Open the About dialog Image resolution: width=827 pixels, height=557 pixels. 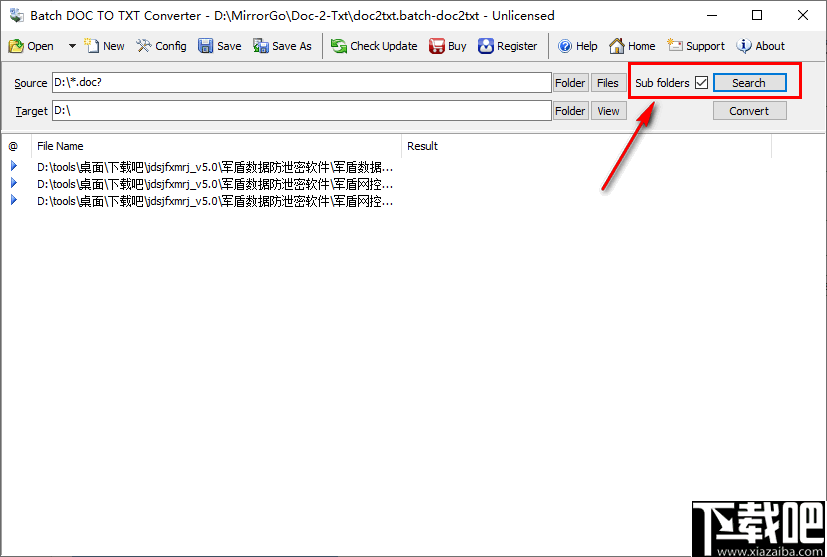click(x=761, y=46)
